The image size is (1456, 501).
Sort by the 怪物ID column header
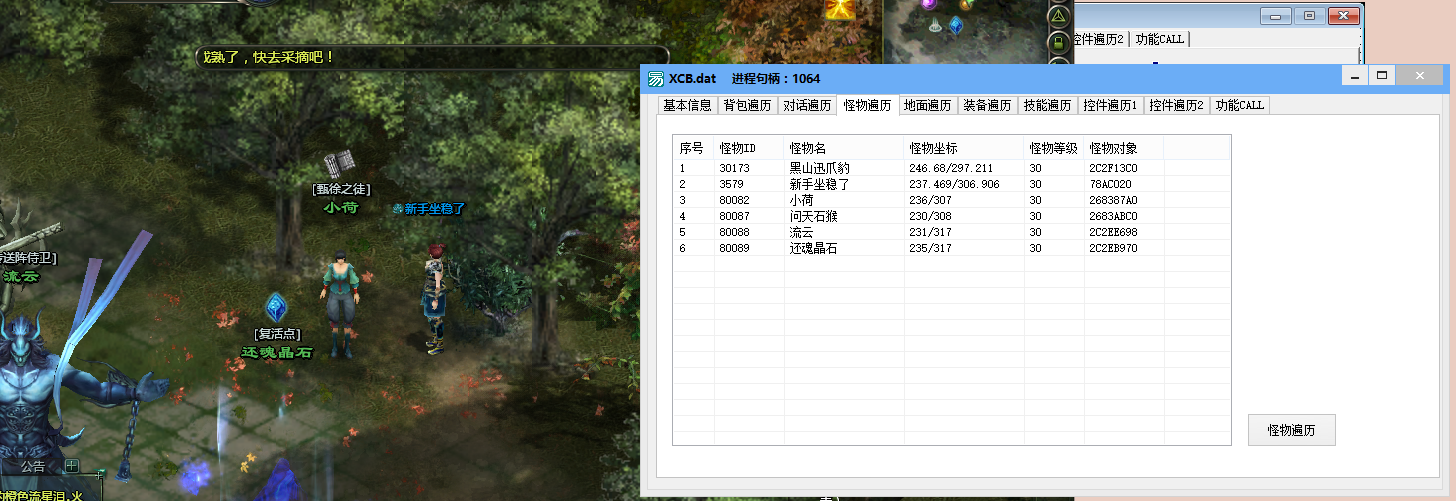[748, 148]
